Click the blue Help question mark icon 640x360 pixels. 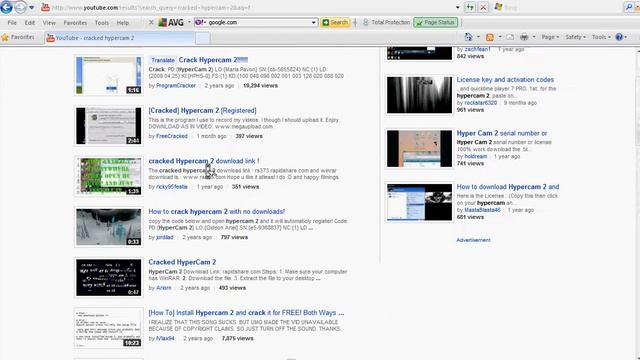(619, 37)
